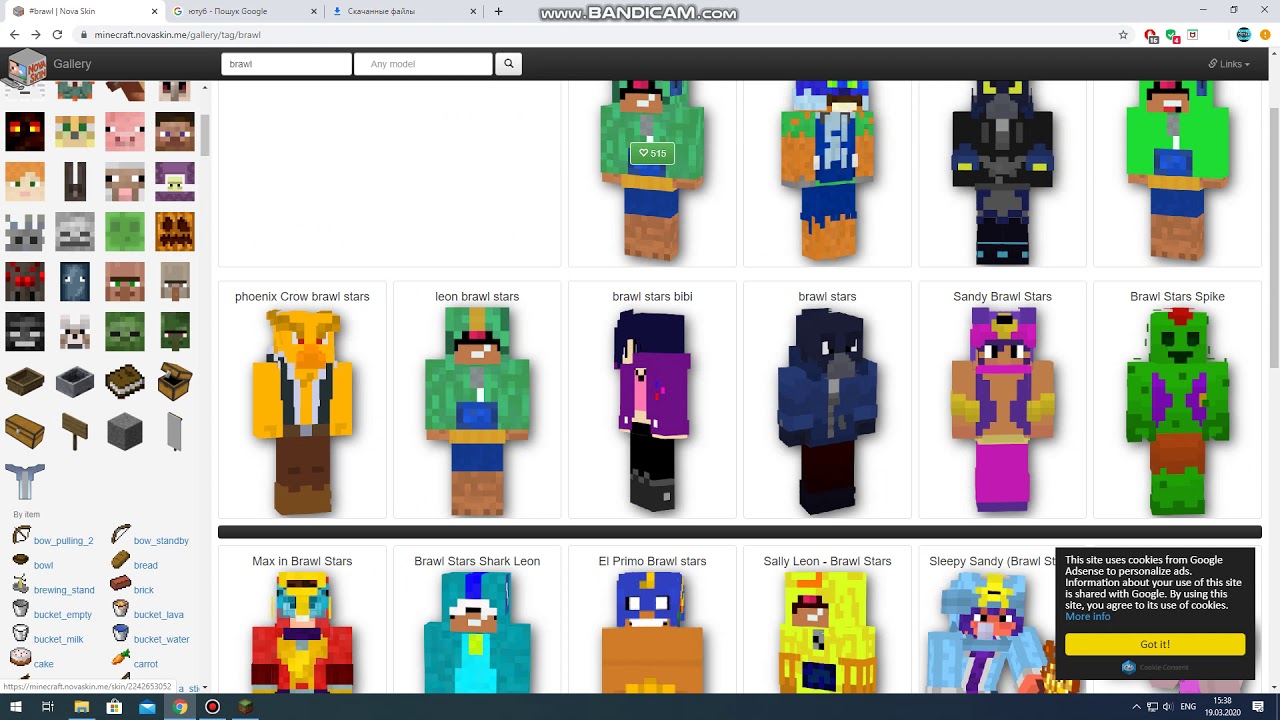Pick the red-eyed spider face icon
This screenshot has height=720, width=1280.
[x=25, y=281]
